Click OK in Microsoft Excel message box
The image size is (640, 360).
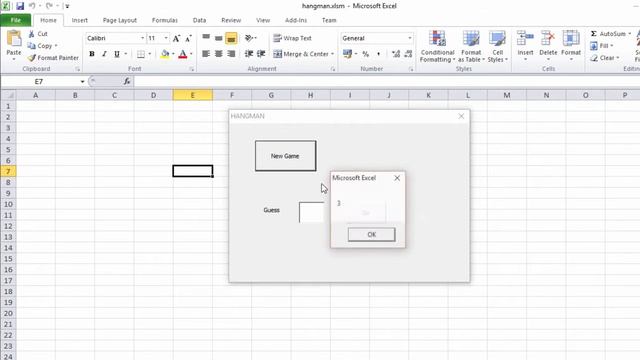tap(371, 234)
